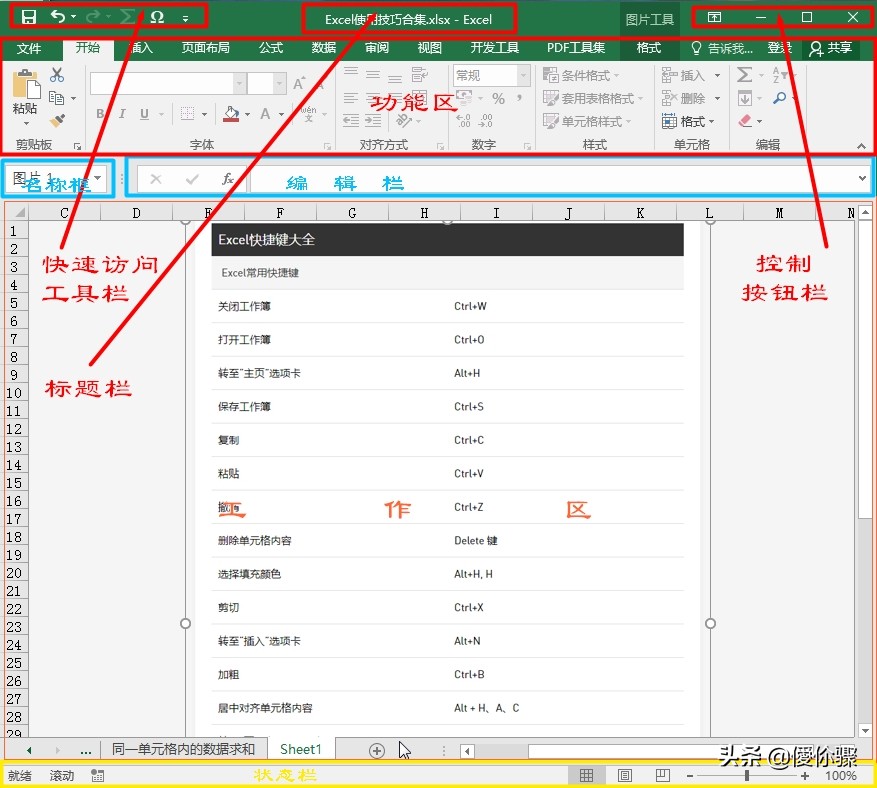Image resolution: width=877 pixels, height=788 pixels.
Task: Click previous sheet navigation arrow
Action: pyautogui.click(x=29, y=751)
